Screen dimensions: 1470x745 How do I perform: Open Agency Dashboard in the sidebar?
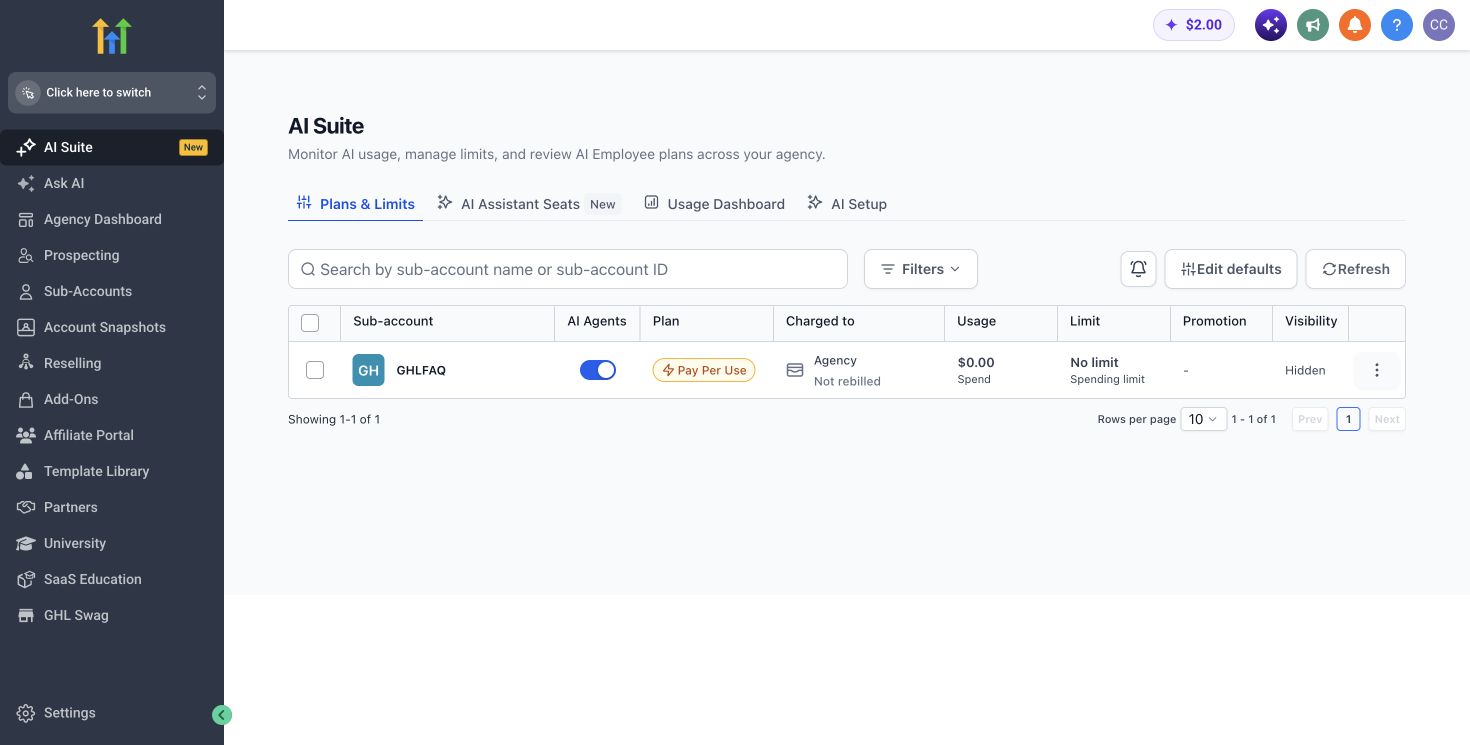click(112, 219)
